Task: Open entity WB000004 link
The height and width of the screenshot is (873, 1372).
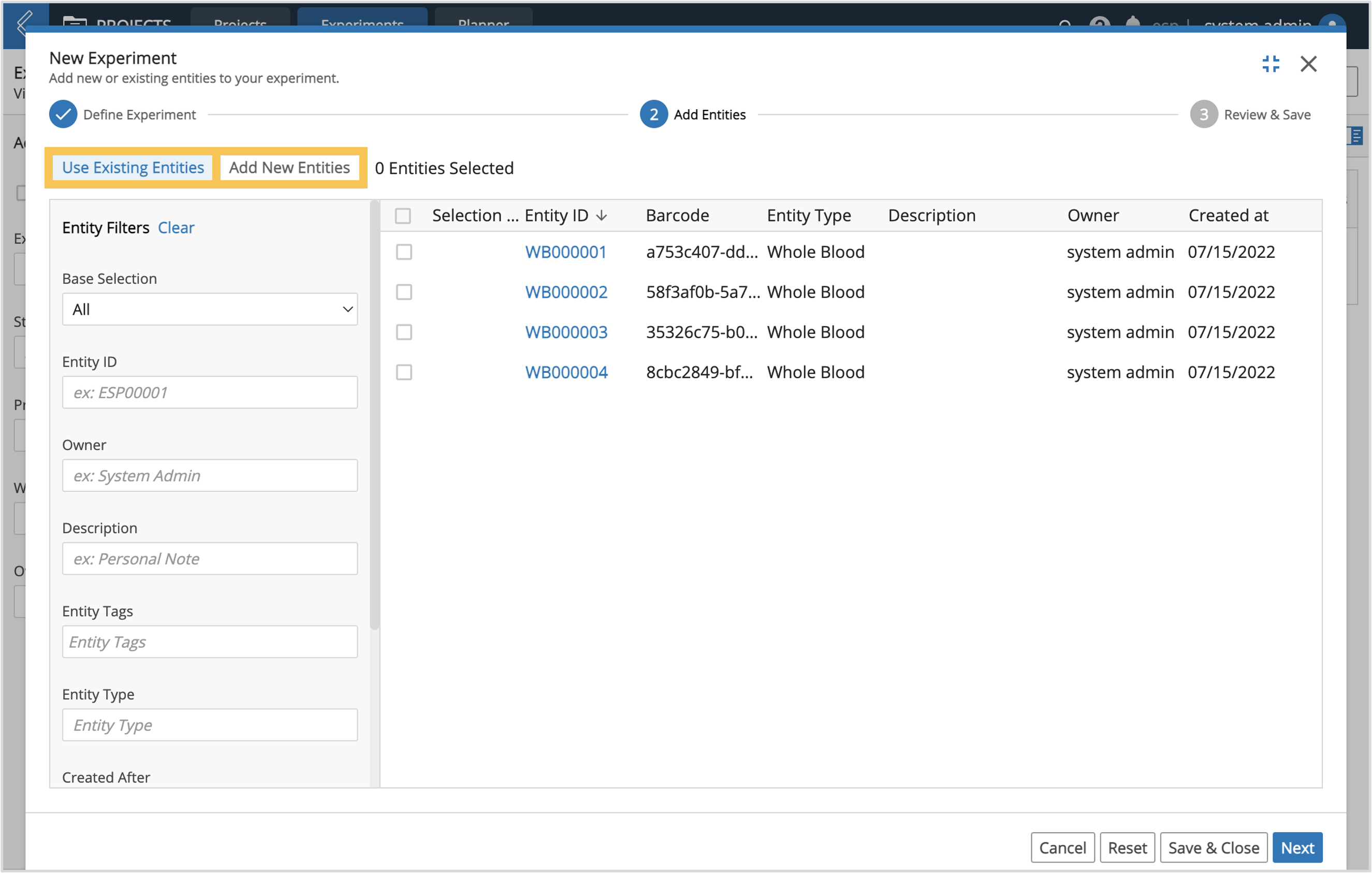Action: [x=566, y=372]
